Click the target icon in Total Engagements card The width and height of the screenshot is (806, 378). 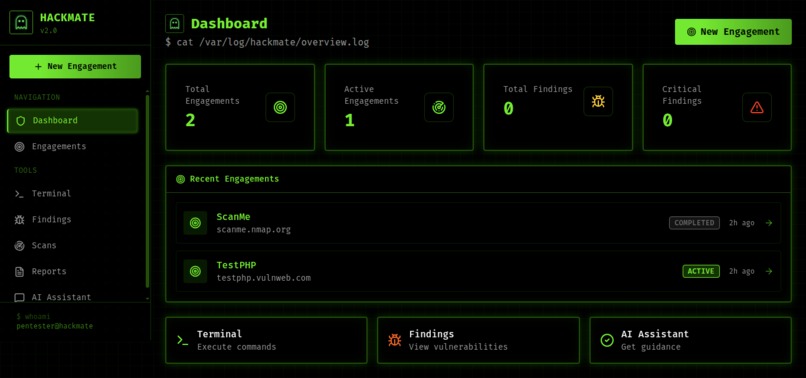click(x=280, y=107)
